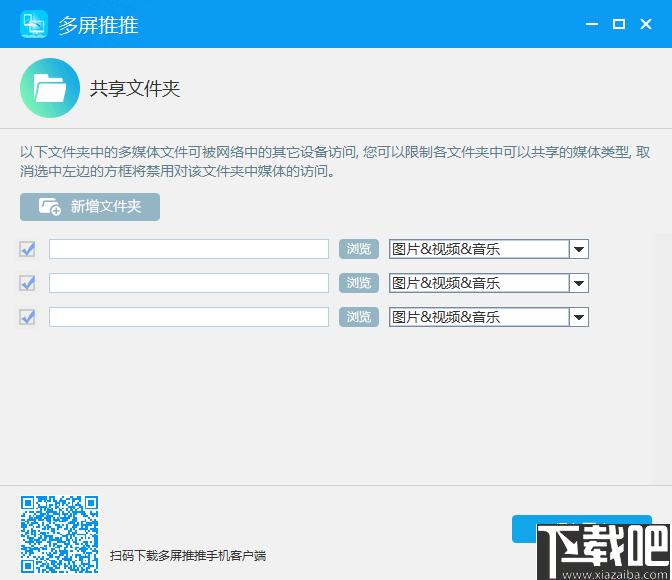Uncheck the second folder row checkbox
This screenshot has width=672, height=580.
point(27,283)
